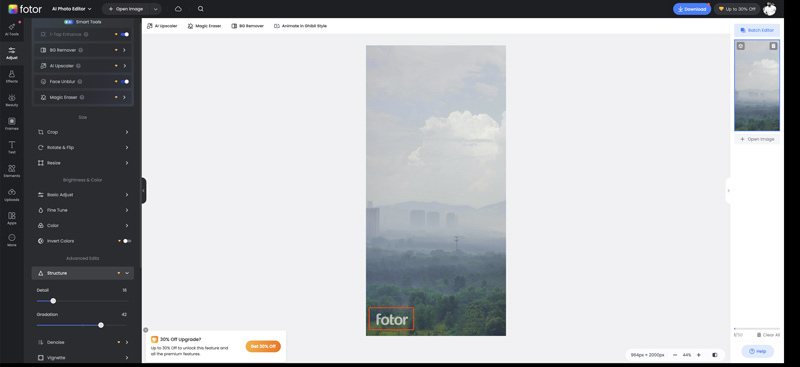Select the Adjust sidebar panel
Screen dimensions: 800x367
pos(12,53)
